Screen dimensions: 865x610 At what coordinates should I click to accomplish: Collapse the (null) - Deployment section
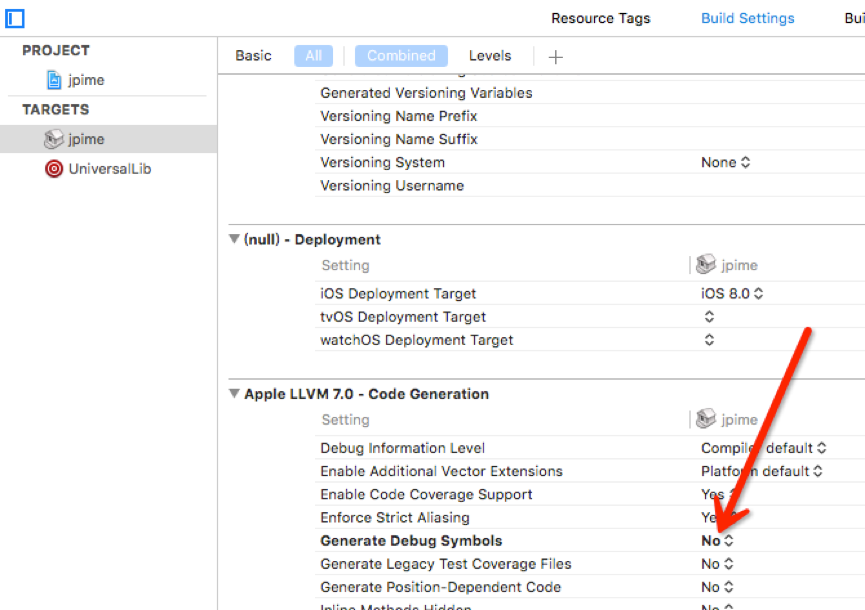[234, 240]
